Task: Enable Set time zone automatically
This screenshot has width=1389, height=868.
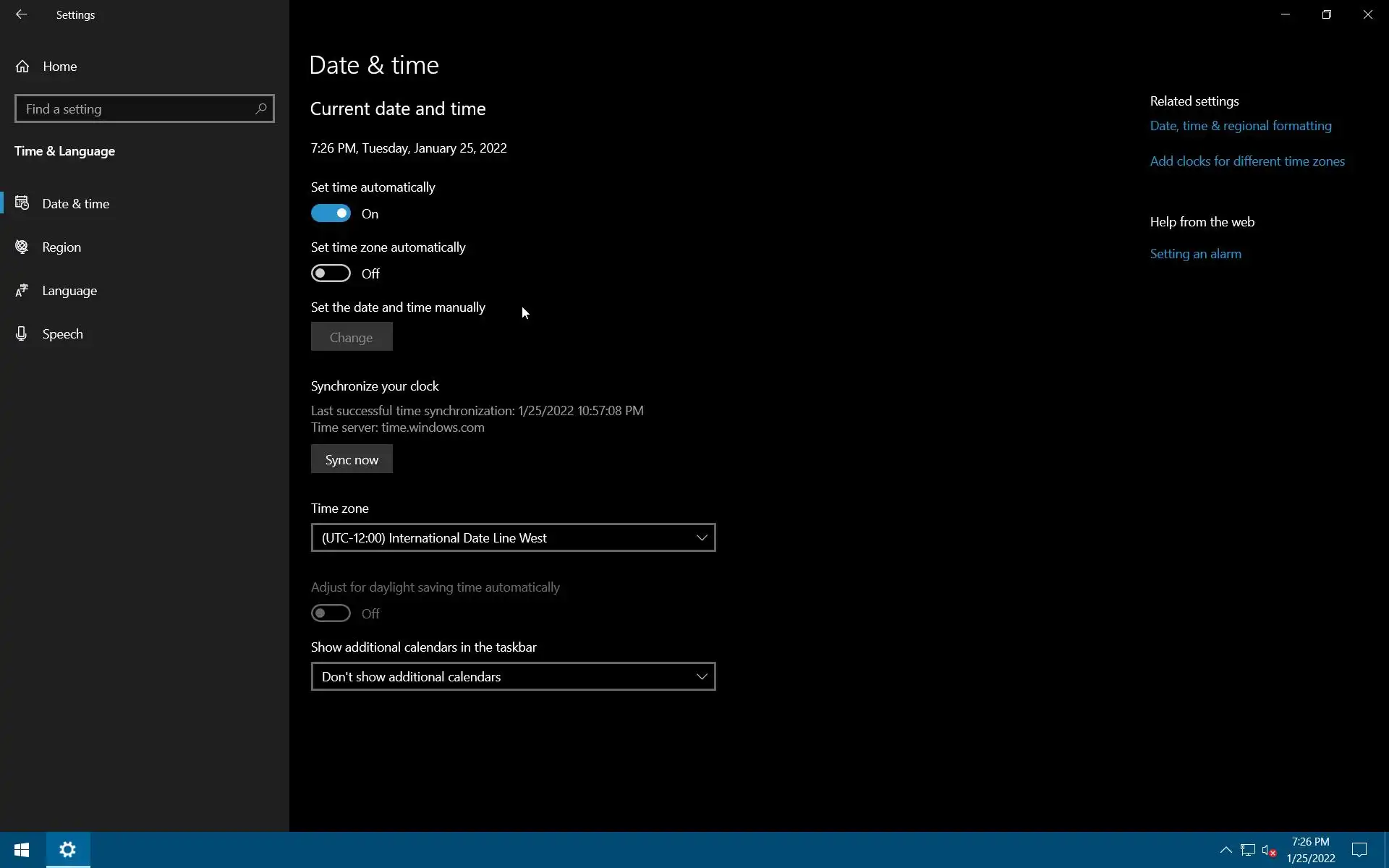Action: (x=331, y=273)
